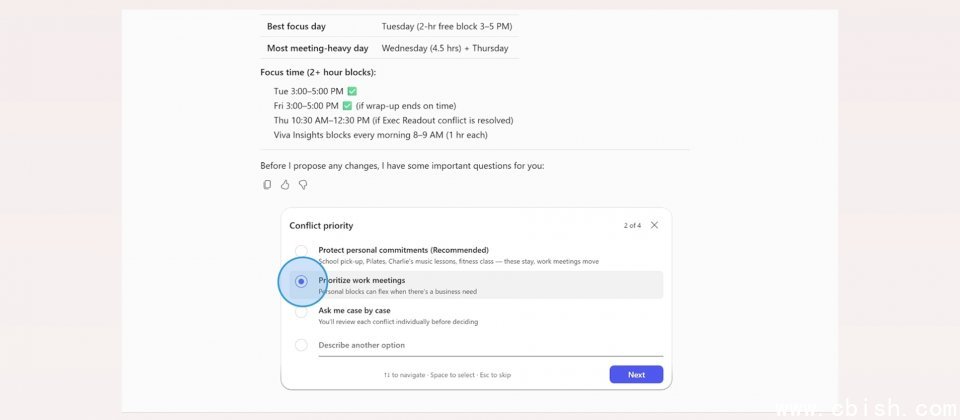Copy the assistant's response with the copy icon
The image size is (960, 420).
pos(267,185)
